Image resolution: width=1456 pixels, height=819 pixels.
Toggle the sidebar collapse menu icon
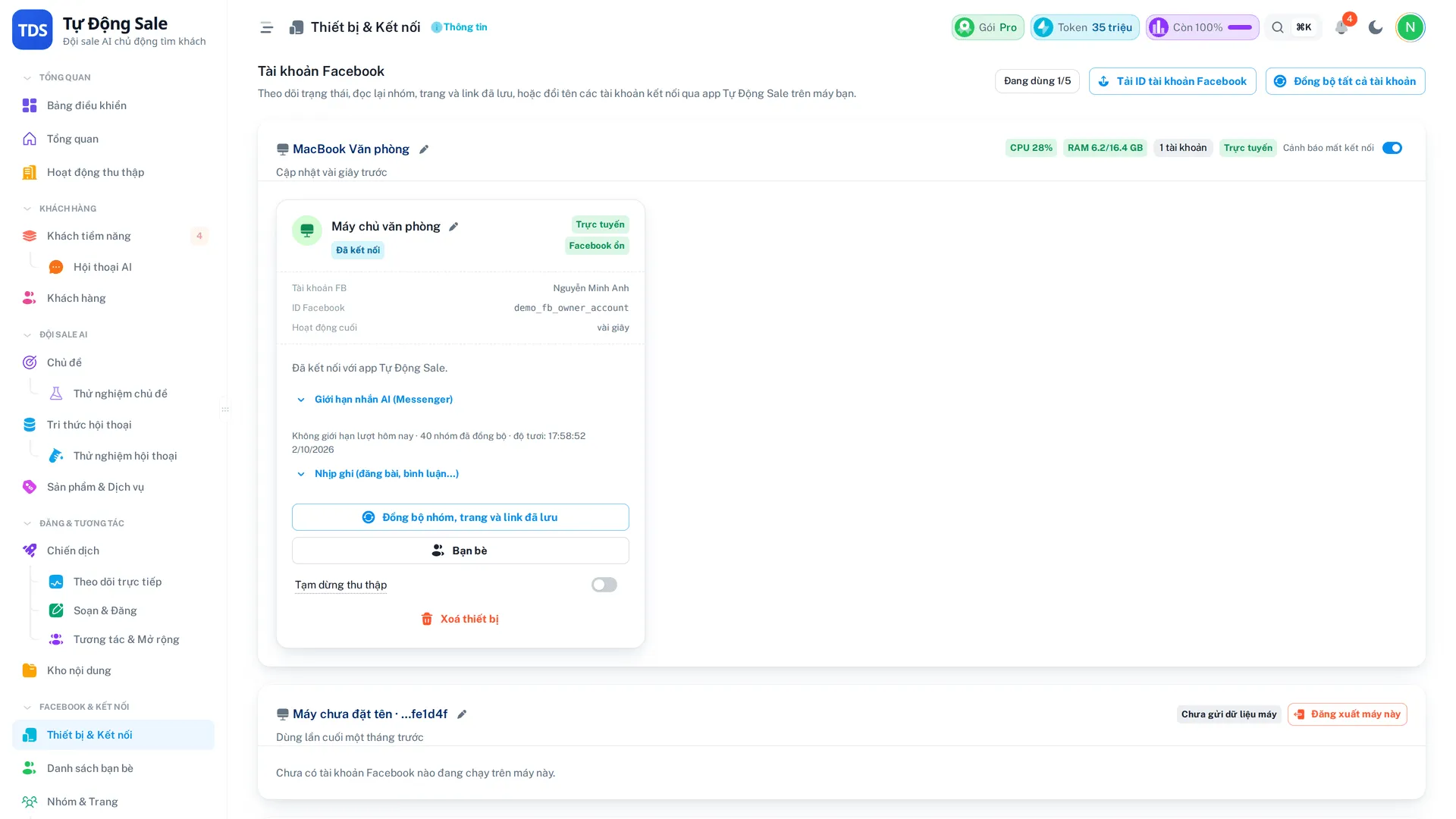266,27
